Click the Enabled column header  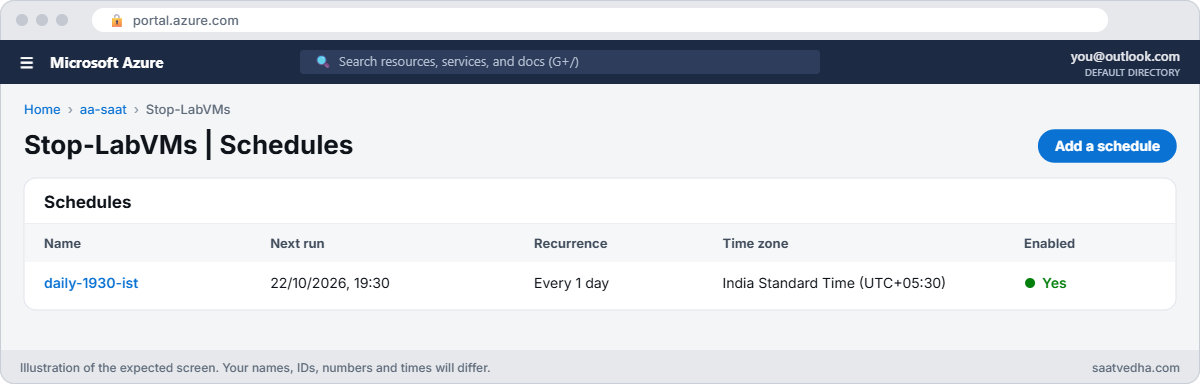pyautogui.click(x=1049, y=243)
